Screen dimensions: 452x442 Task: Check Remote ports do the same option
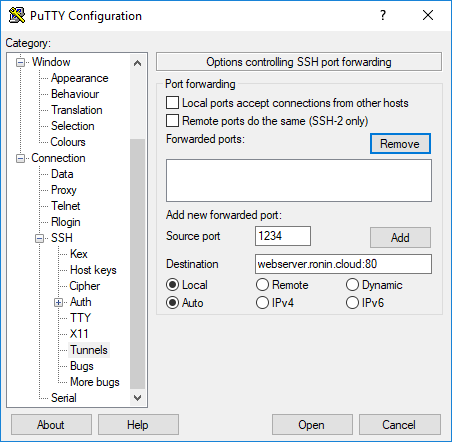[172, 120]
